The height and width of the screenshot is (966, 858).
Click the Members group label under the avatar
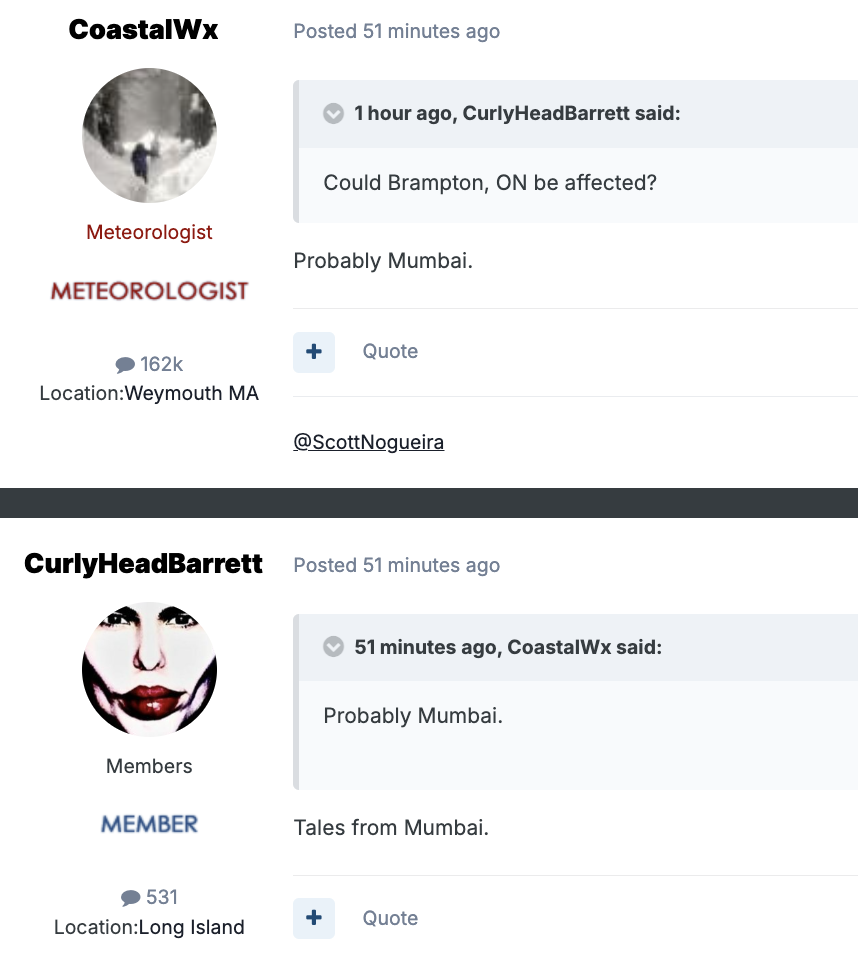point(149,766)
